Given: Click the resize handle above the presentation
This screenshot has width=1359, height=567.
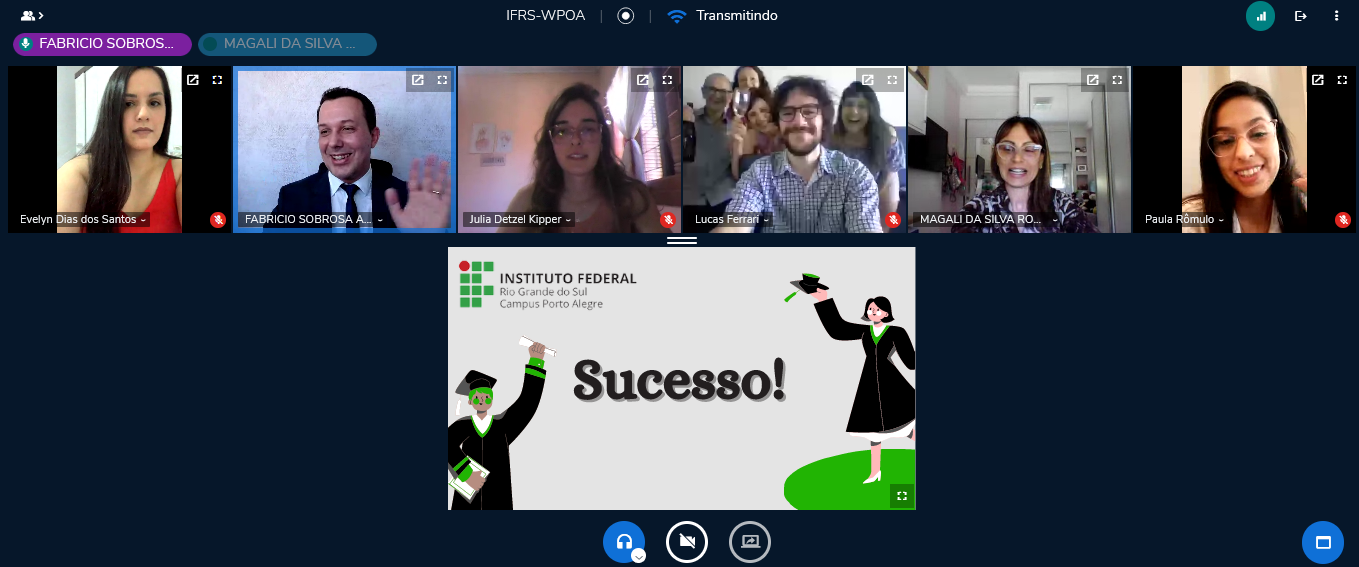Looking at the screenshot, I should coord(681,240).
